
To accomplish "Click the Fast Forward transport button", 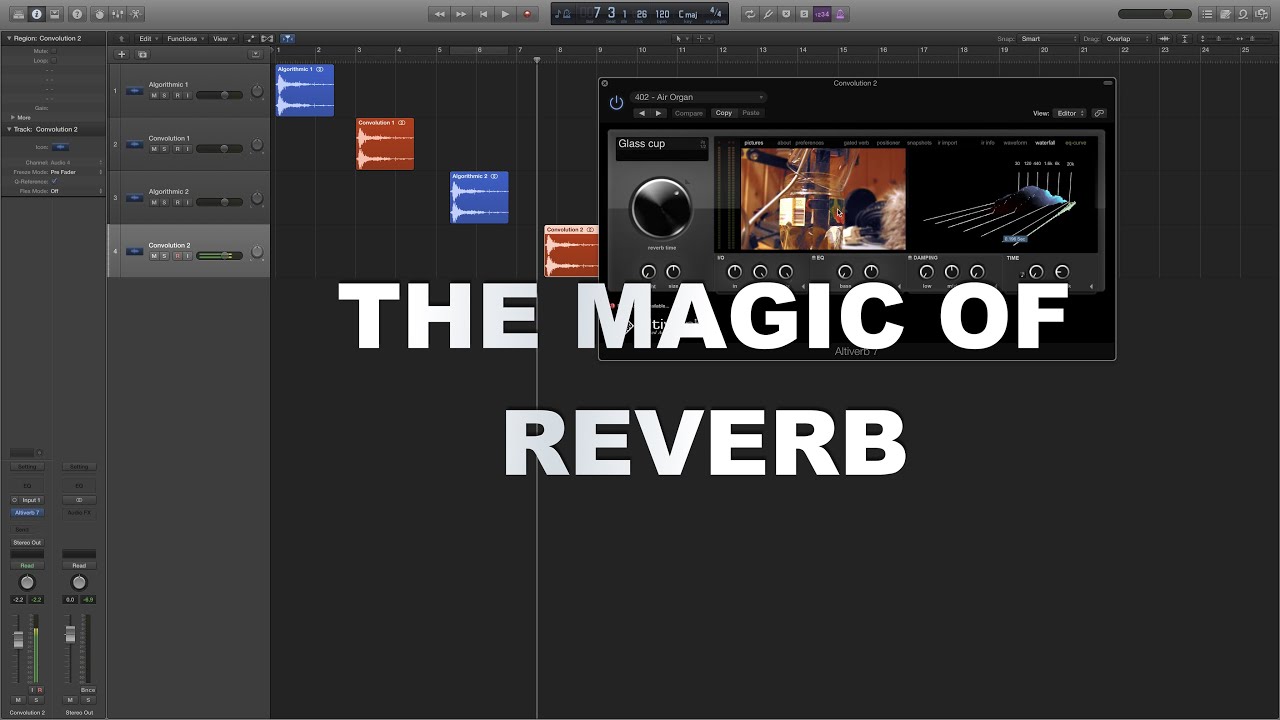I will [x=461, y=14].
